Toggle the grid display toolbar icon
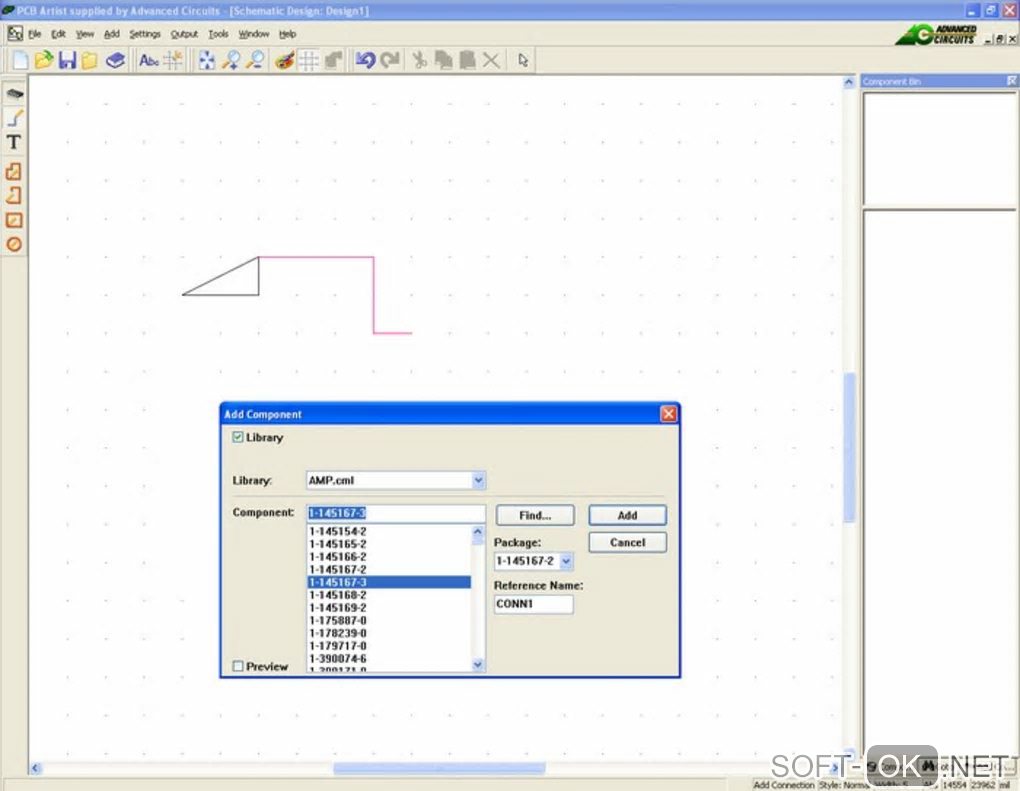Viewport: 1020px width, 791px height. 309,61
